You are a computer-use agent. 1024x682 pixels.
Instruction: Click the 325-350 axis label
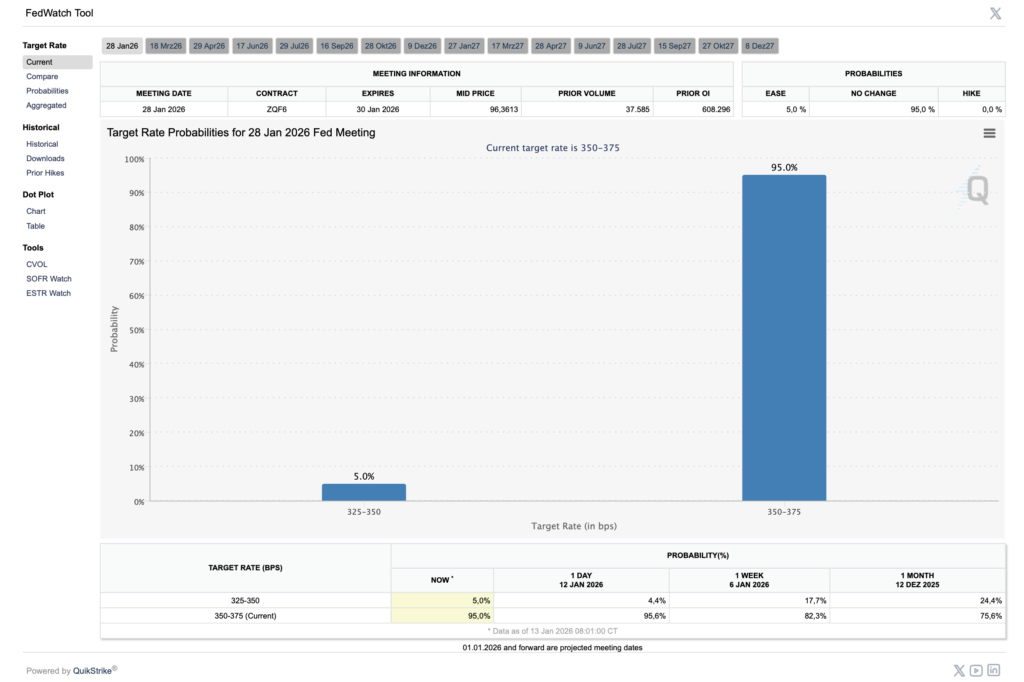364,512
